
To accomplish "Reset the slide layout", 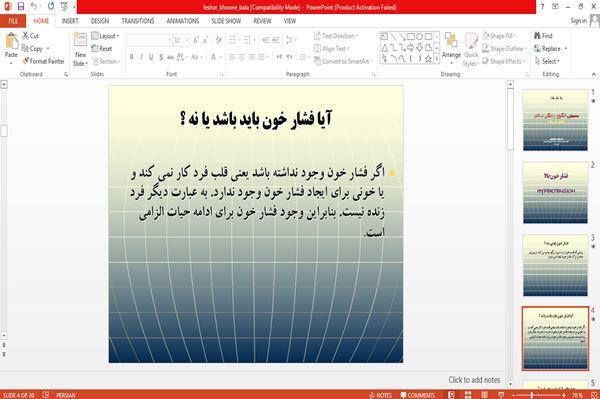I will point(102,49).
